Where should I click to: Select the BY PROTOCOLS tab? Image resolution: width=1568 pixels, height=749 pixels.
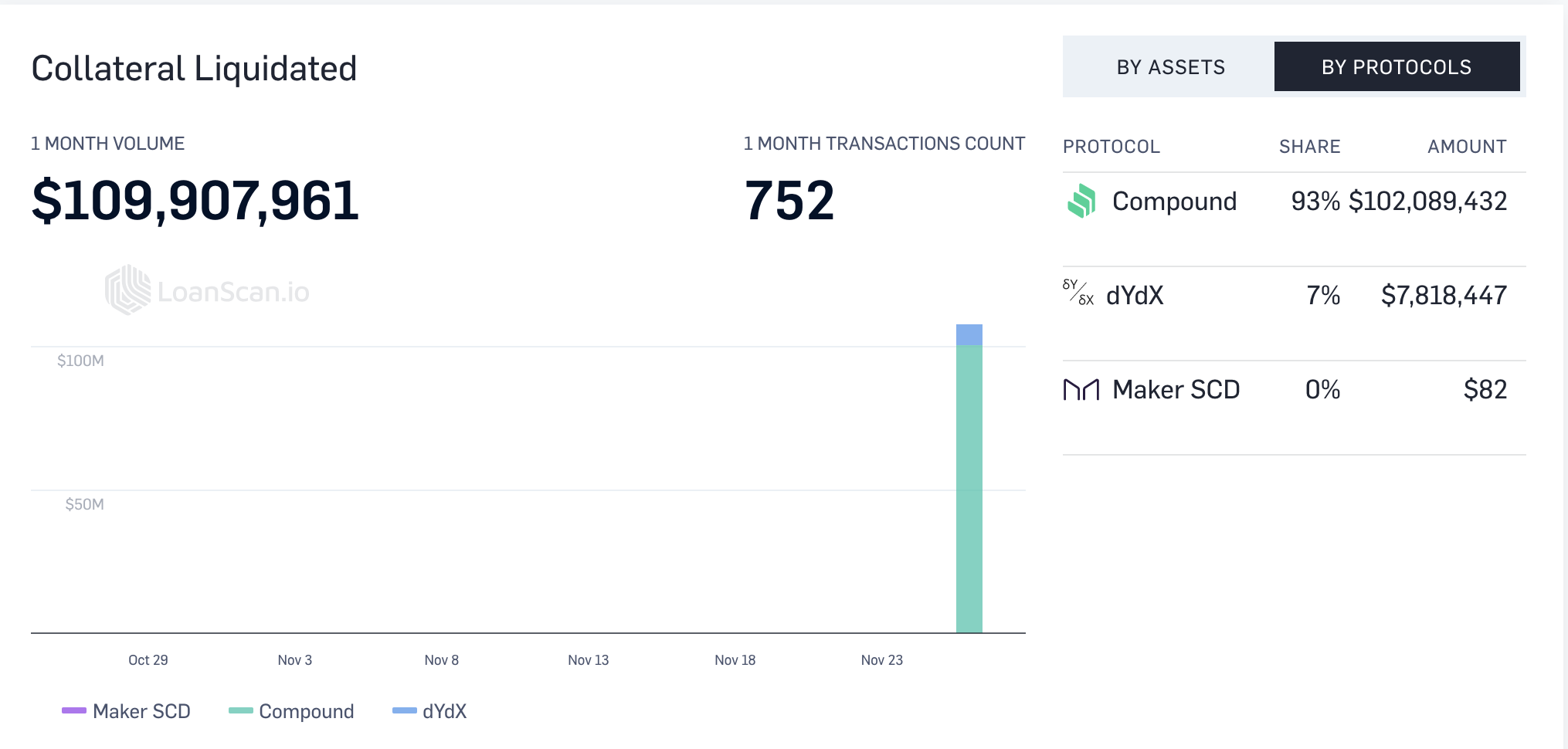click(1397, 67)
